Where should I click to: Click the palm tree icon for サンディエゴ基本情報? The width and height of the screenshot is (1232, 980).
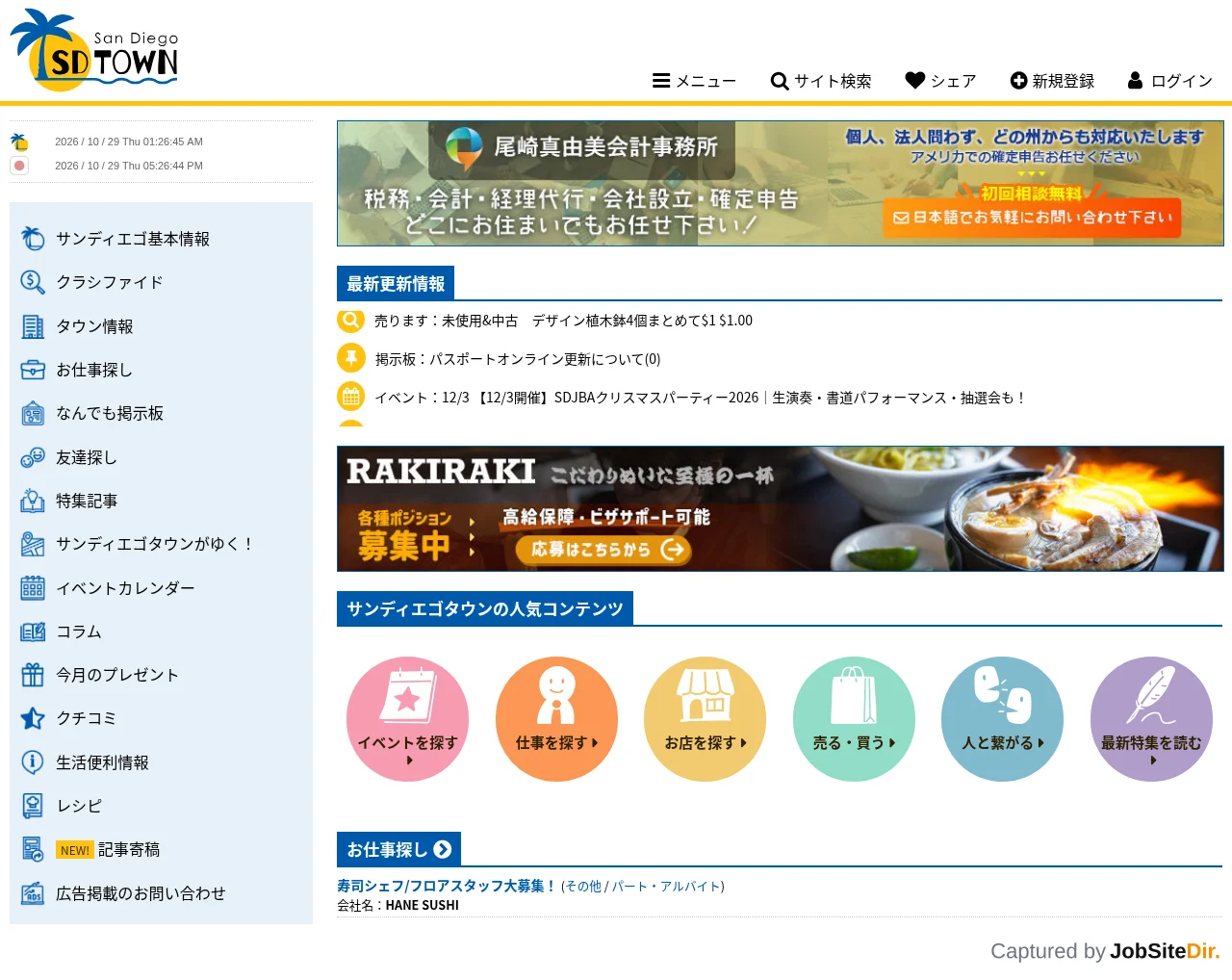coord(33,238)
